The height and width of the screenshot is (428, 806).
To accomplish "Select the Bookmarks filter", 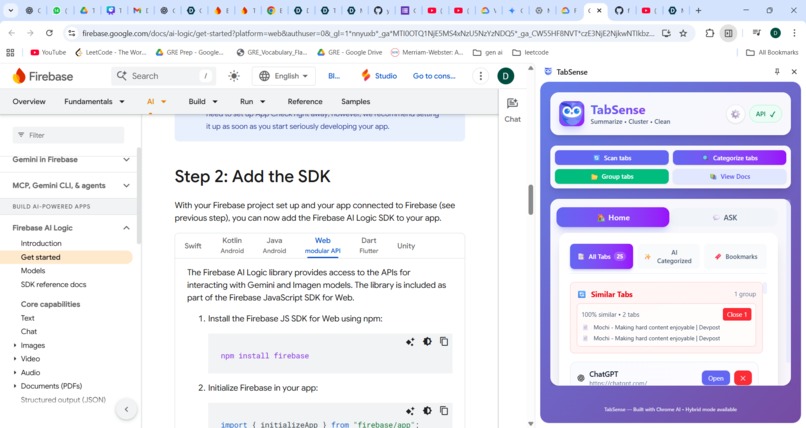I will tap(735, 256).
